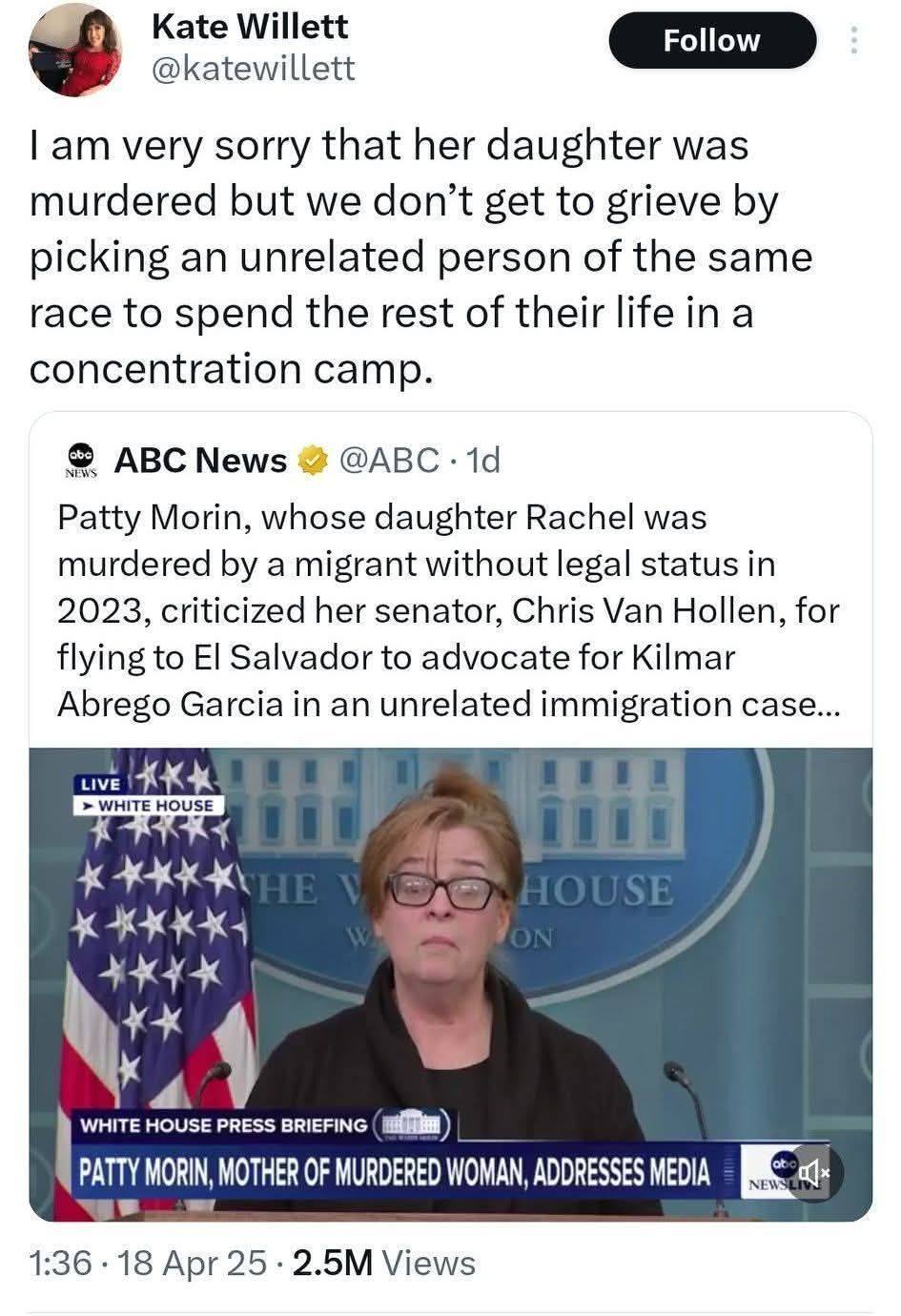This screenshot has height=1316, width=901.
Task: Play the Patty Morin press briefing video thumbnail
Action: [448, 973]
